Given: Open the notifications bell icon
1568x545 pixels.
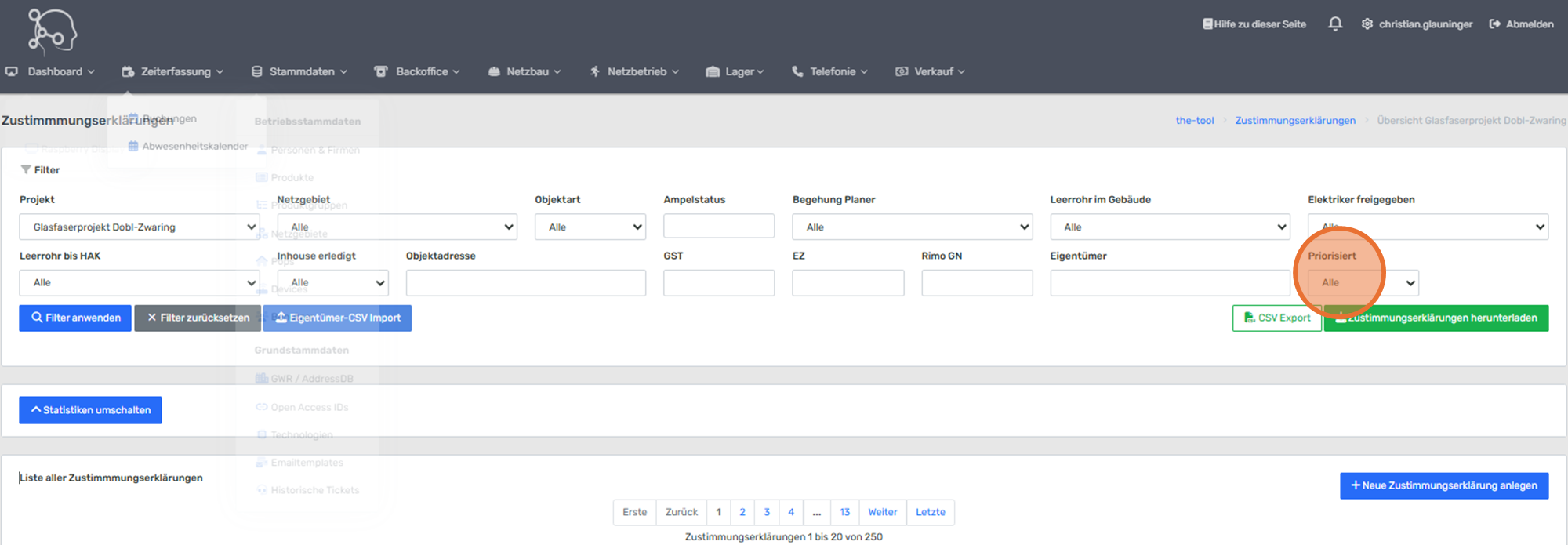Looking at the screenshot, I should [1335, 24].
